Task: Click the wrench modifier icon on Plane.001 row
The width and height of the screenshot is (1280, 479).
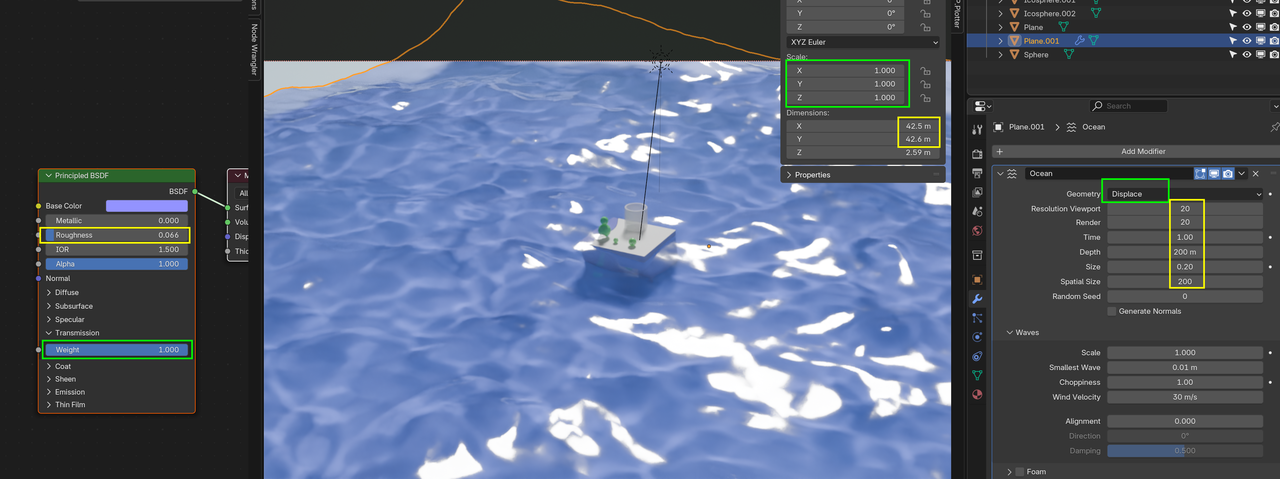Action: (x=1080, y=40)
